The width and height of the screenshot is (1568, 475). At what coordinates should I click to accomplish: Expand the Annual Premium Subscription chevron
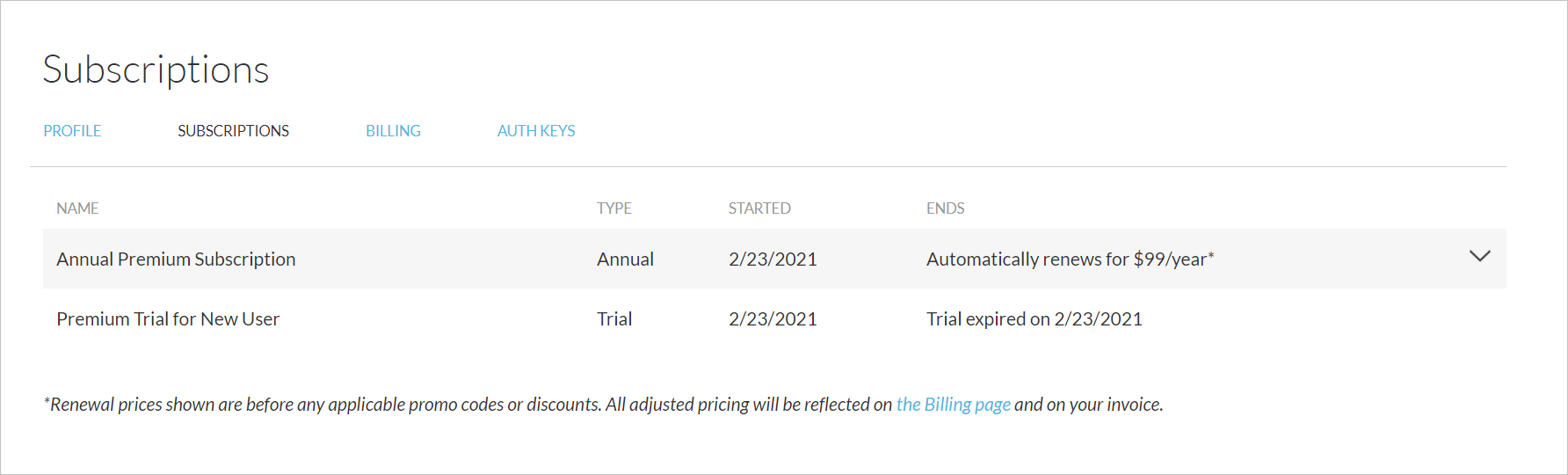point(1479,256)
